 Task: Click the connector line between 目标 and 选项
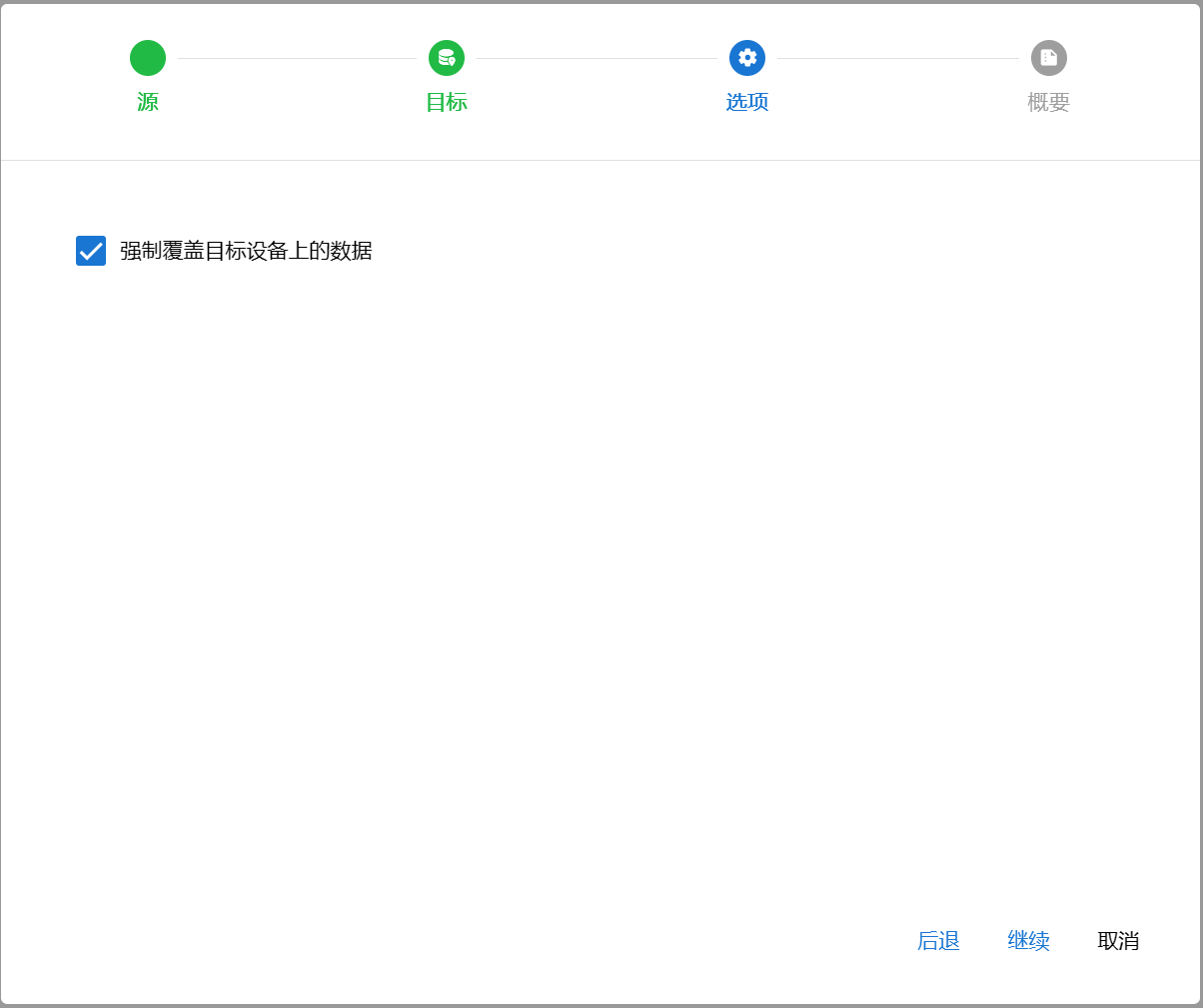click(597, 58)
